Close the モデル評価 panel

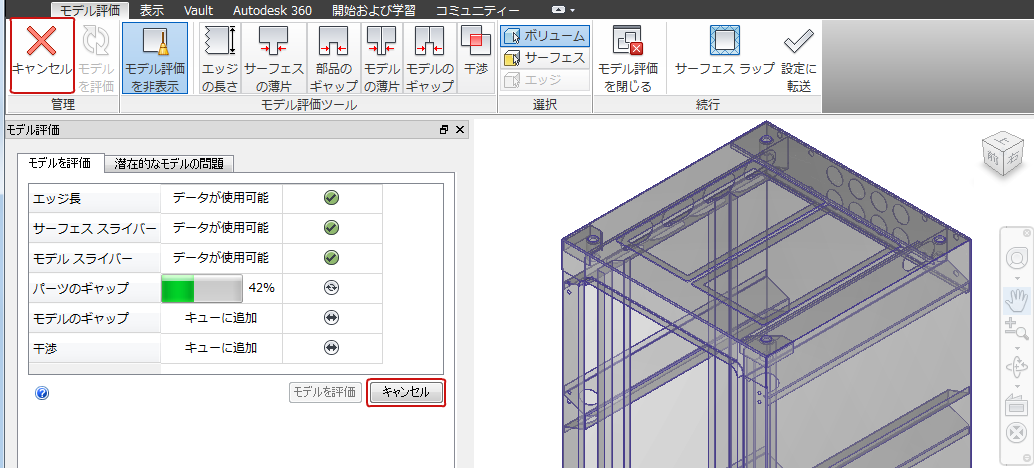click(x=460, y=130)
